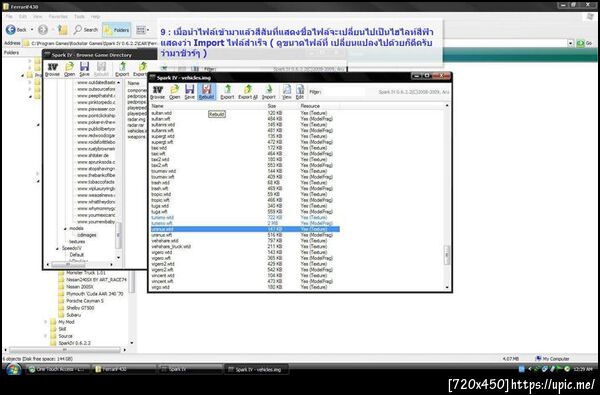Click Save icon in vehicles.img window

pos(189,92)
